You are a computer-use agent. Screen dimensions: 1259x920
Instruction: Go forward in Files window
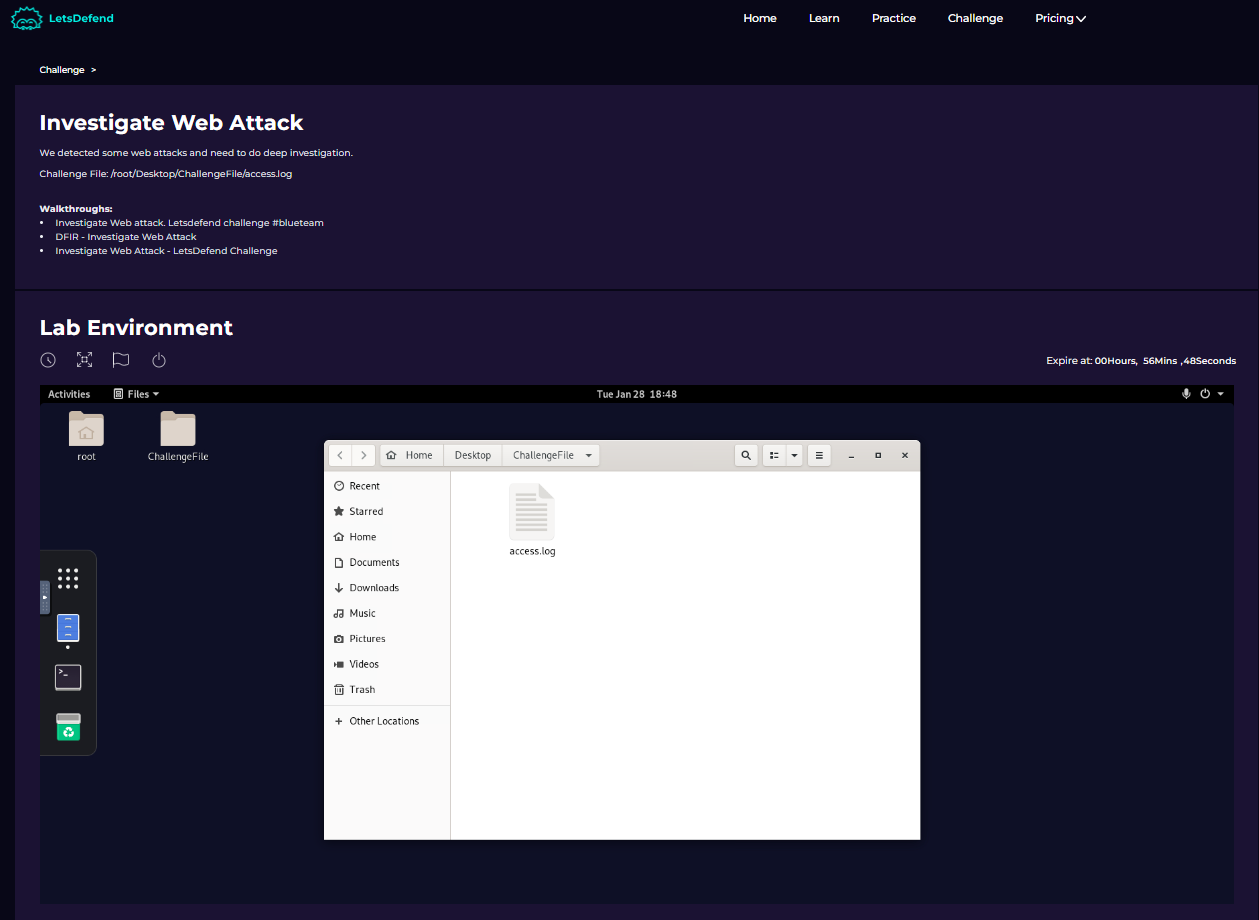click(x=364, y=455)
